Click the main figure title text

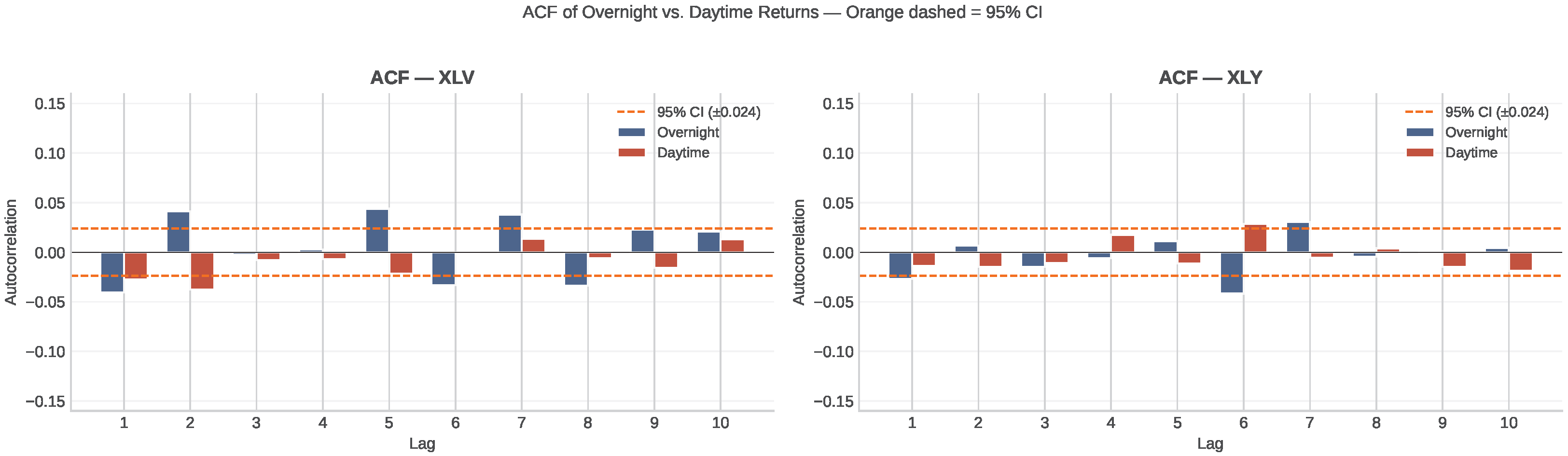pos(782,12)
